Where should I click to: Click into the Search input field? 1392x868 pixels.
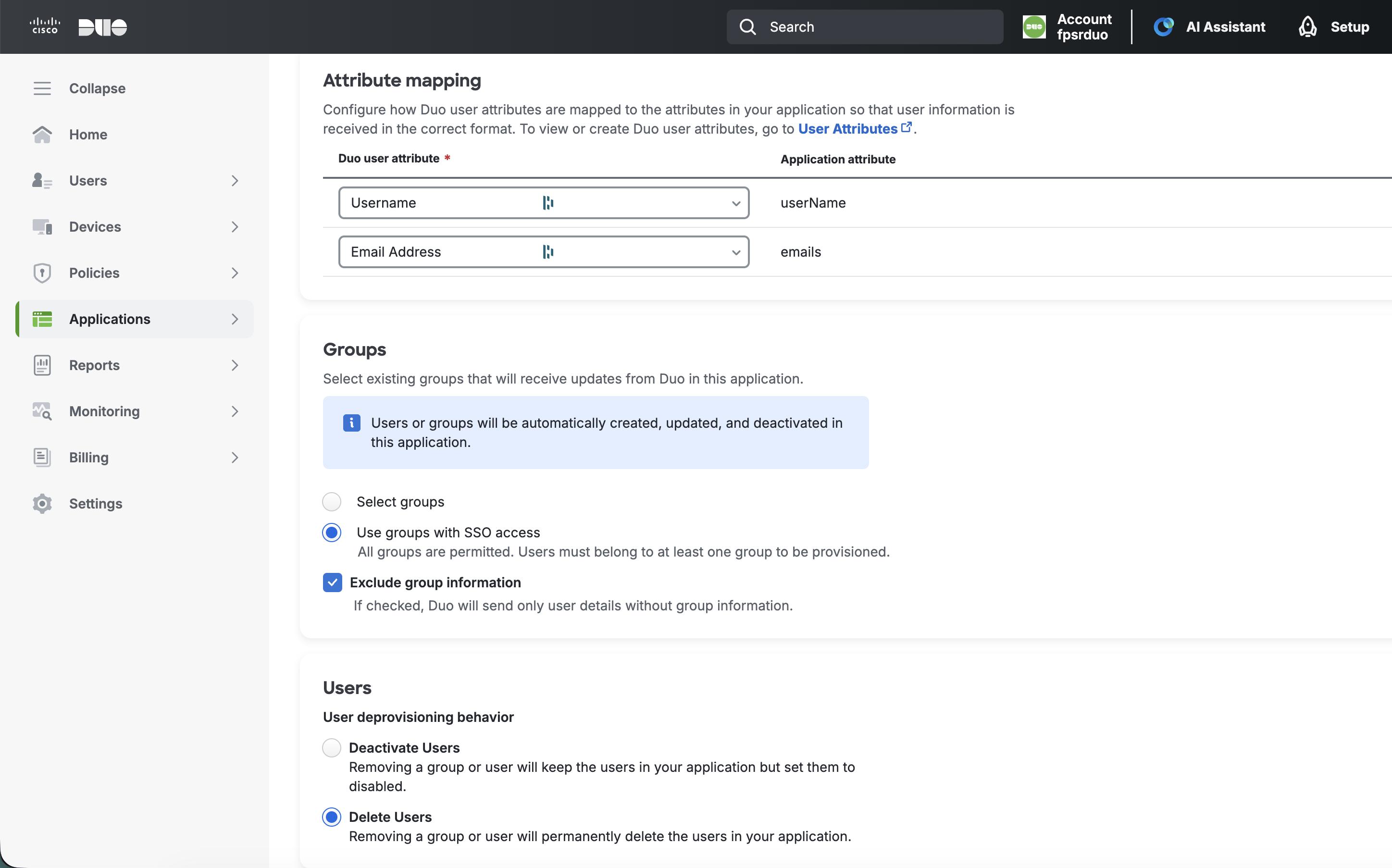click(x=865, y=27)
